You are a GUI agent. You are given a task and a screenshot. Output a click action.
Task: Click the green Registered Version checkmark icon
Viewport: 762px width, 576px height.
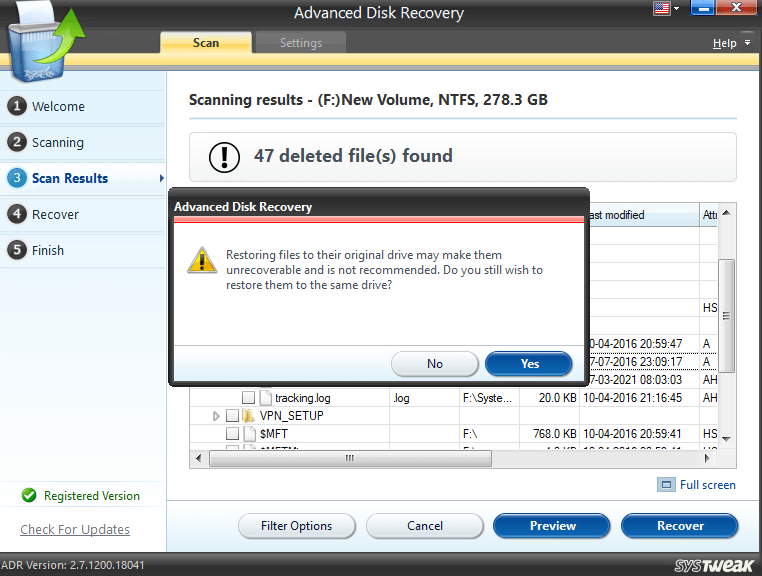pos(29,495)
